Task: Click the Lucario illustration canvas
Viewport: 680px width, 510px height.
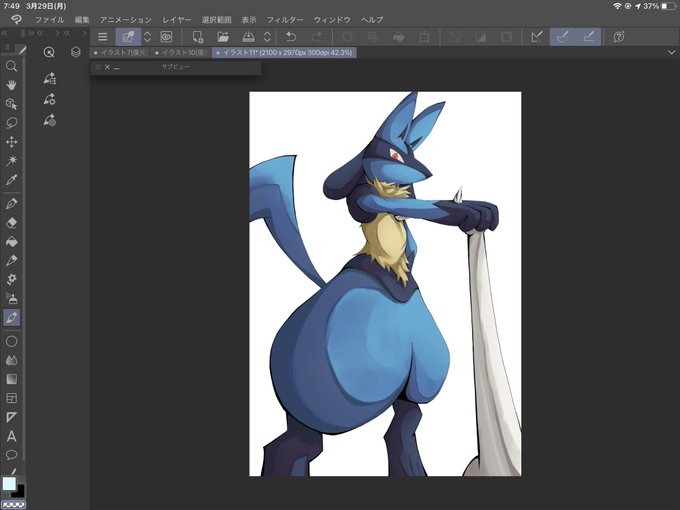Action: 385,284
